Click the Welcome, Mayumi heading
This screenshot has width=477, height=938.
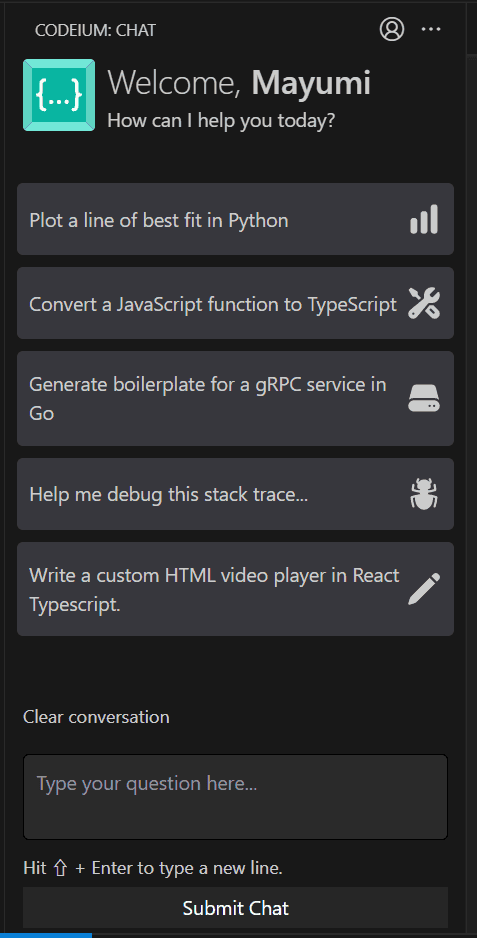(239, 82)
